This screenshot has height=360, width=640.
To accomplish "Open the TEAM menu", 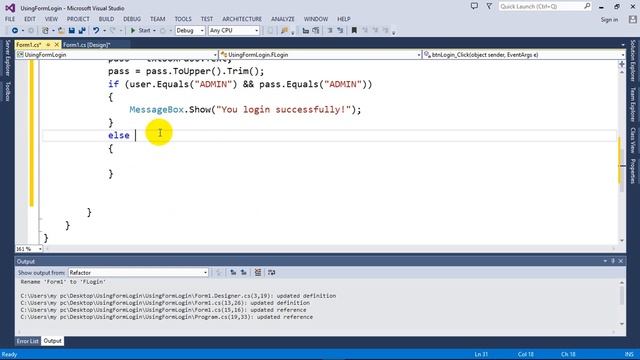I will click(158, 19).
